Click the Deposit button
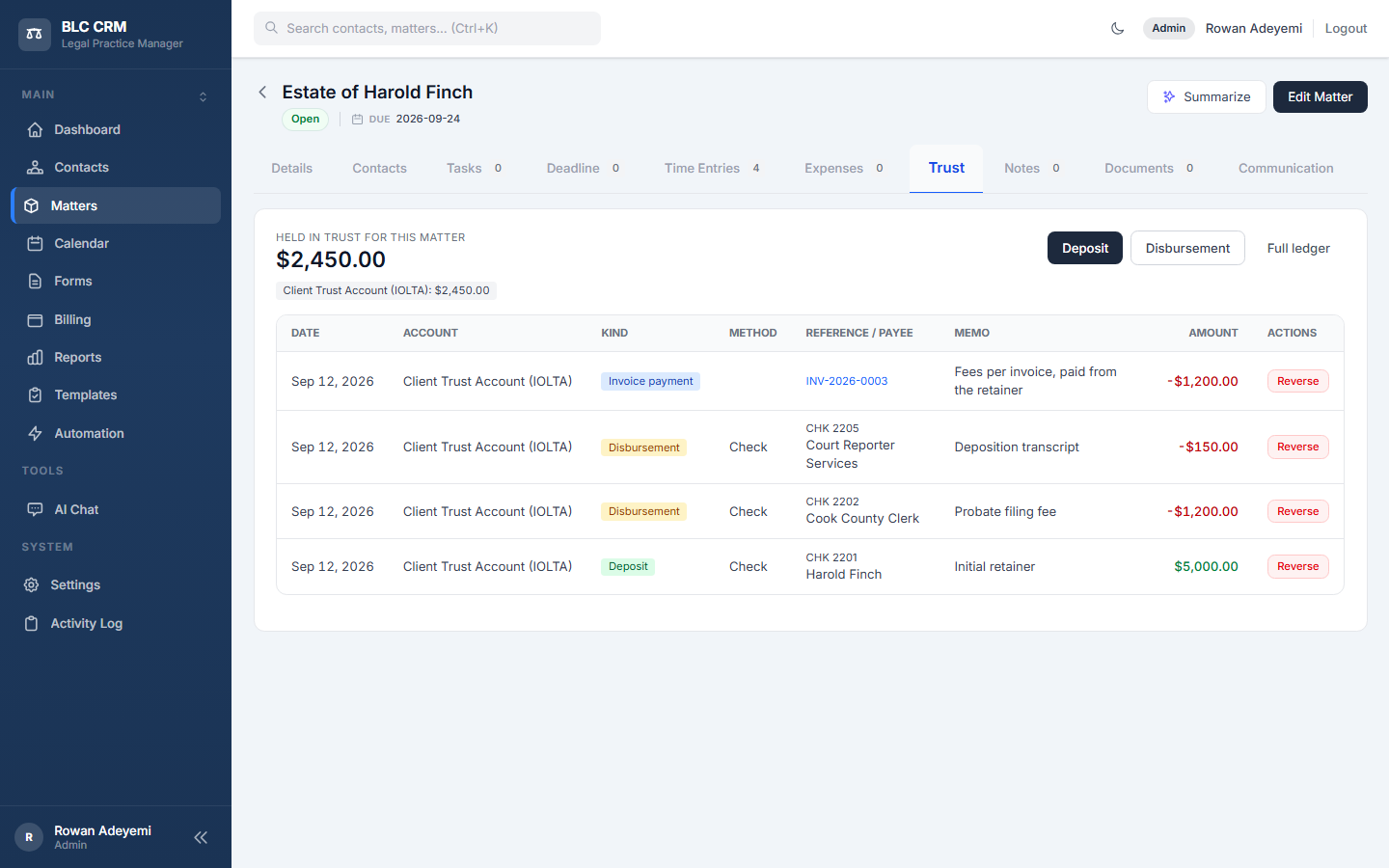The width and height of the screenshot is (1389, 868). point(1085,248)
